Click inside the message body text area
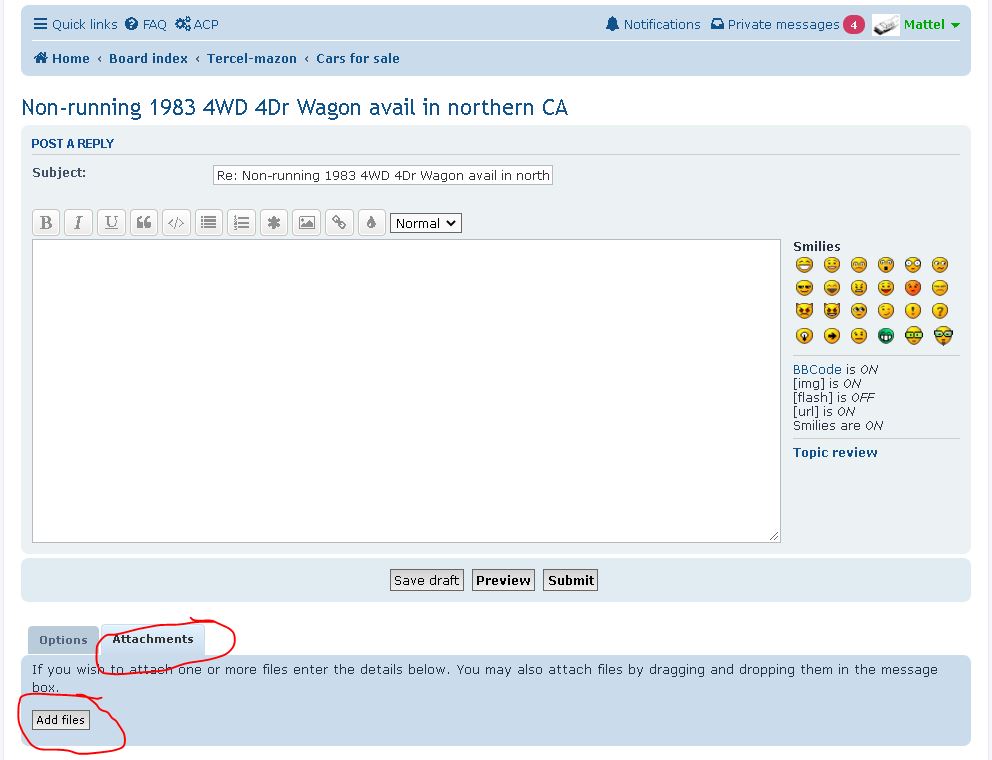992x760 pixels. 406,390
